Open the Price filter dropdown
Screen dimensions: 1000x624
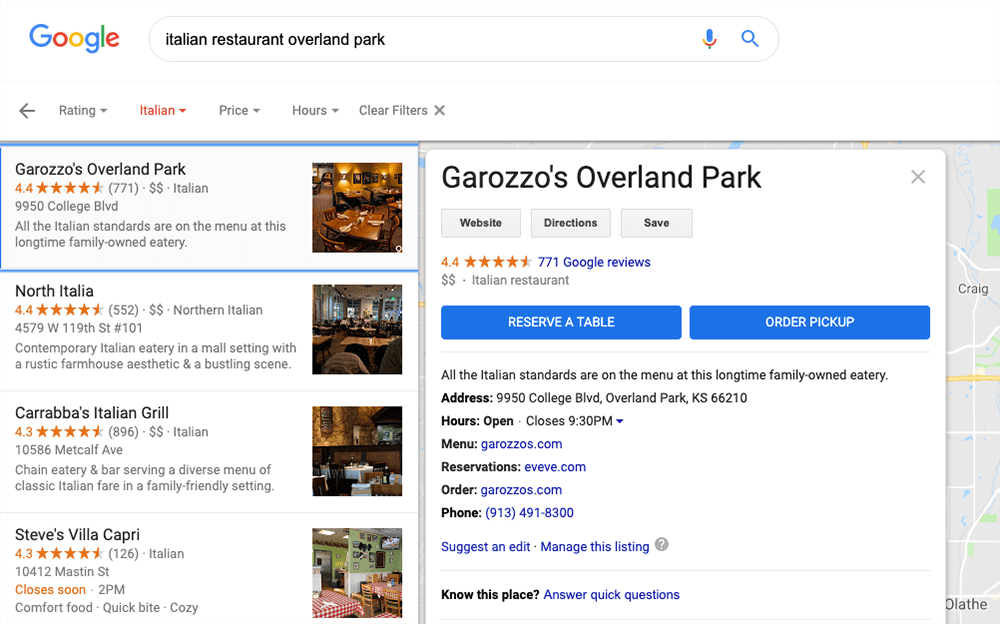tap(239, 110)
